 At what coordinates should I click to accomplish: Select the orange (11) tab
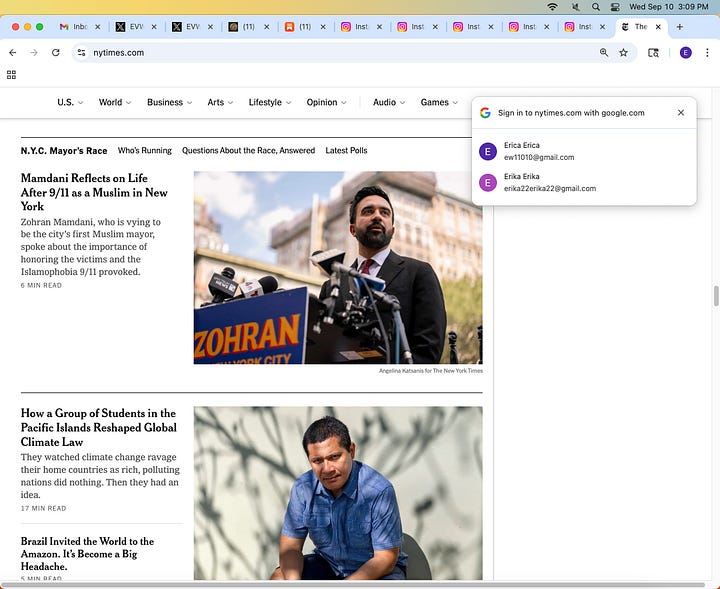point(305,27)
